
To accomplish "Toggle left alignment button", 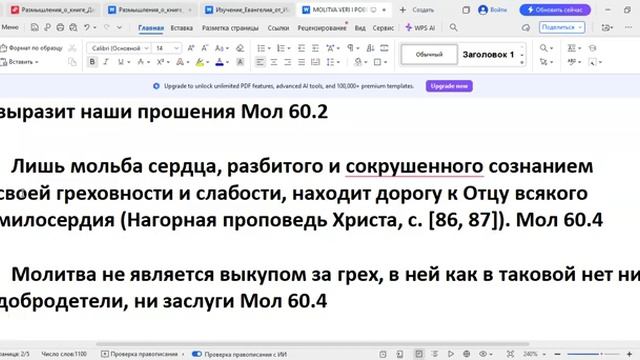I will (x=260, y=62).
